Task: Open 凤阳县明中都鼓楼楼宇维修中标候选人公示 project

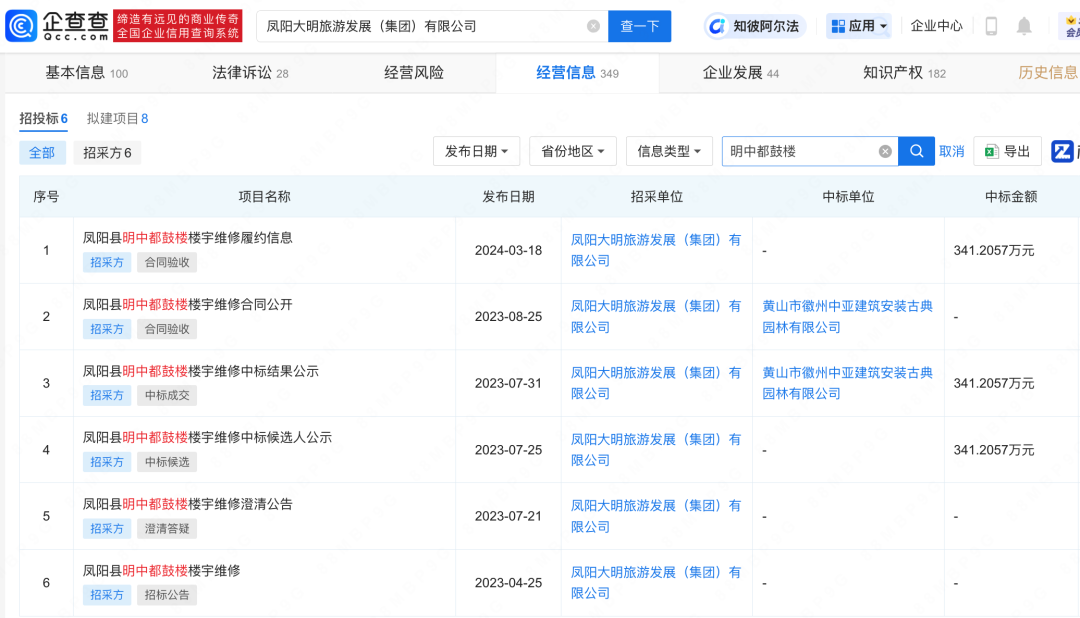Action: [x=207, y=437]
